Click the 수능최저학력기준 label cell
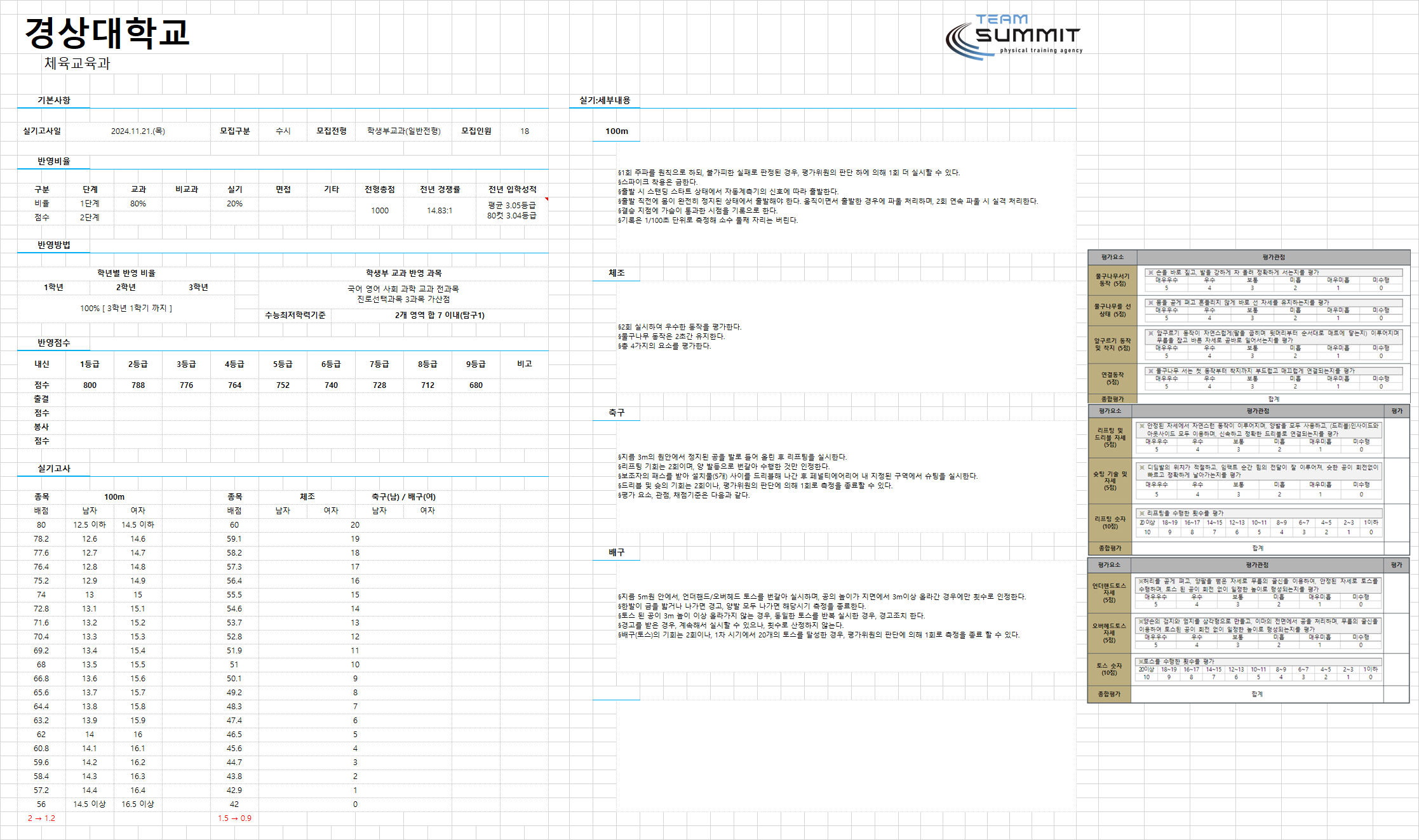The width and height of the screenshot is (1419, 840). click(295, 315)
